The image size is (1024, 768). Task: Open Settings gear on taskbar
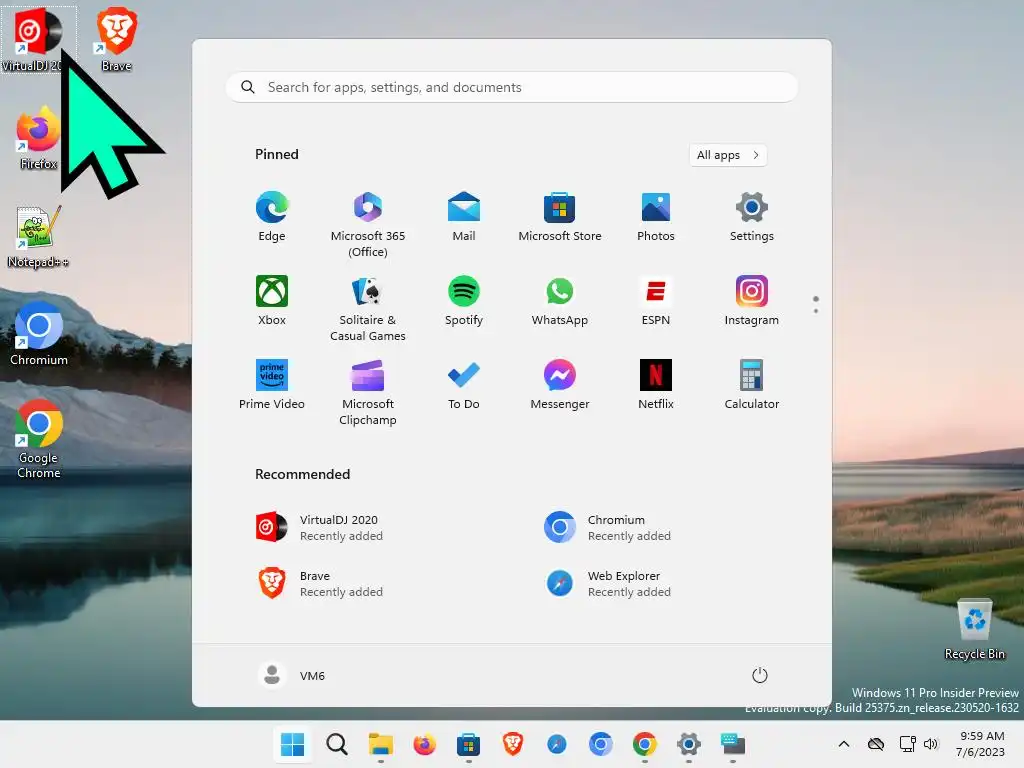(689, 744)
